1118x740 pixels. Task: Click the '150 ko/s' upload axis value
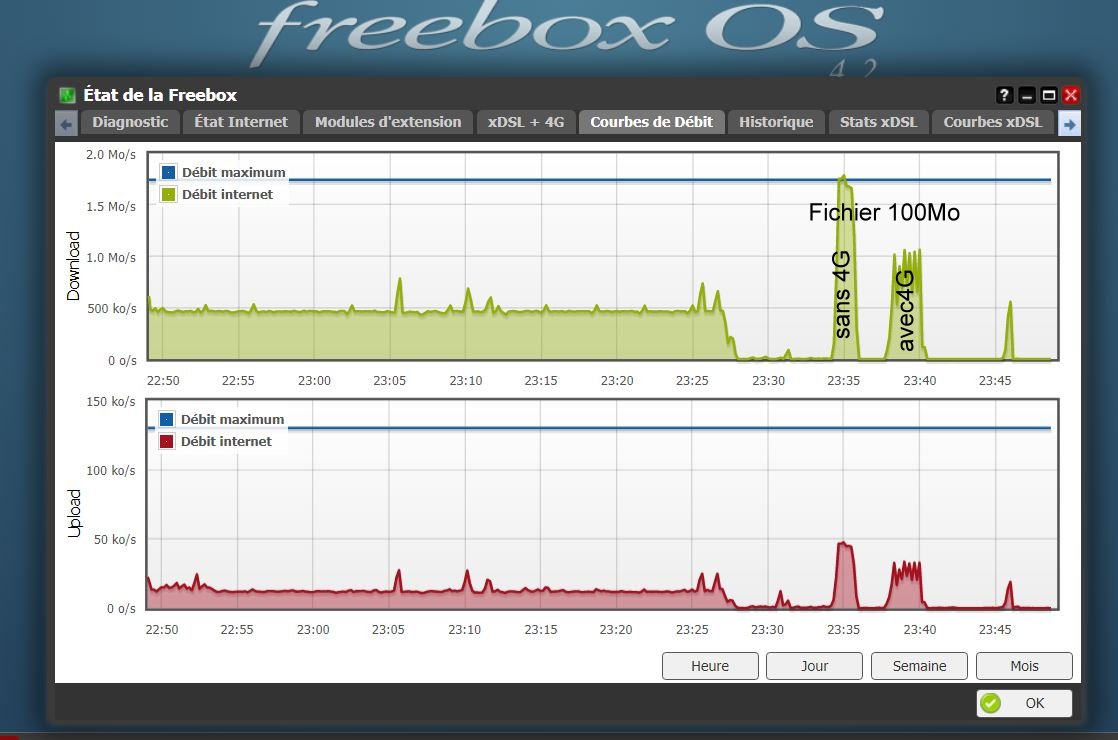pyautogui.click(x=111, y=401)
